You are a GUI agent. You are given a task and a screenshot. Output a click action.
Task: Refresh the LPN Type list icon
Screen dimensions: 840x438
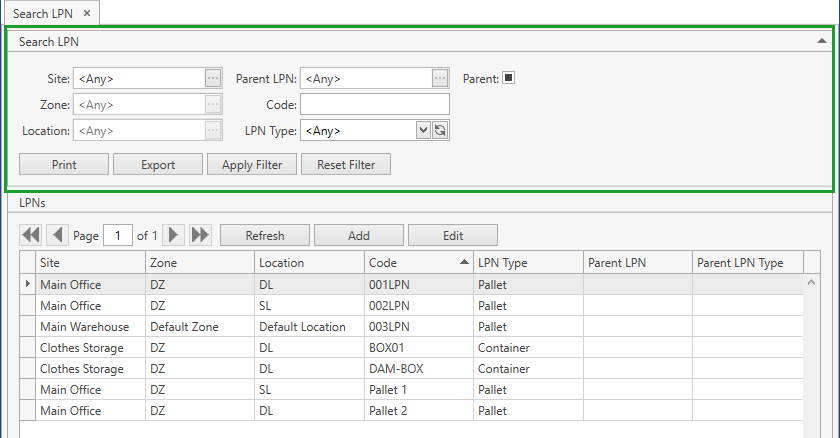point(440,130)
